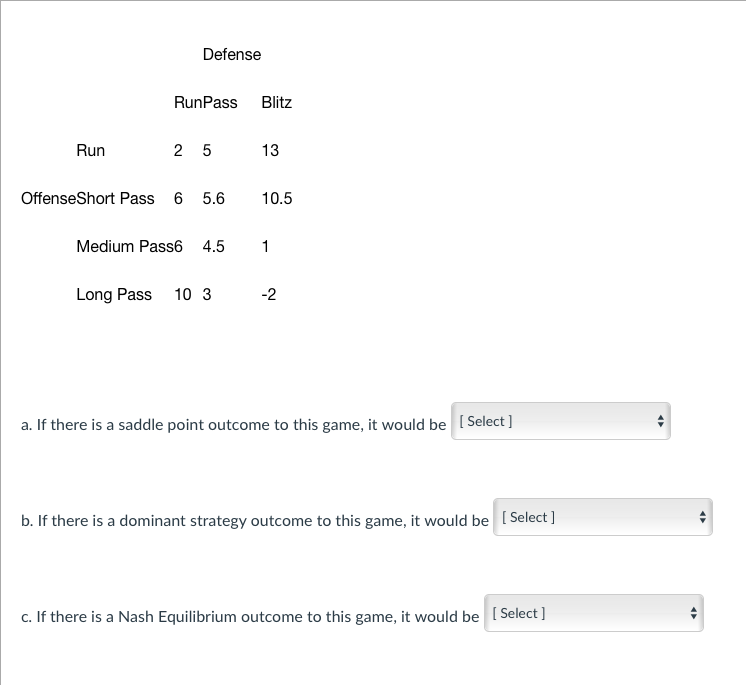Open the dominant strategy Select dropdown
746x685 pixels.
pyautogui.click(x=603, y=517)
